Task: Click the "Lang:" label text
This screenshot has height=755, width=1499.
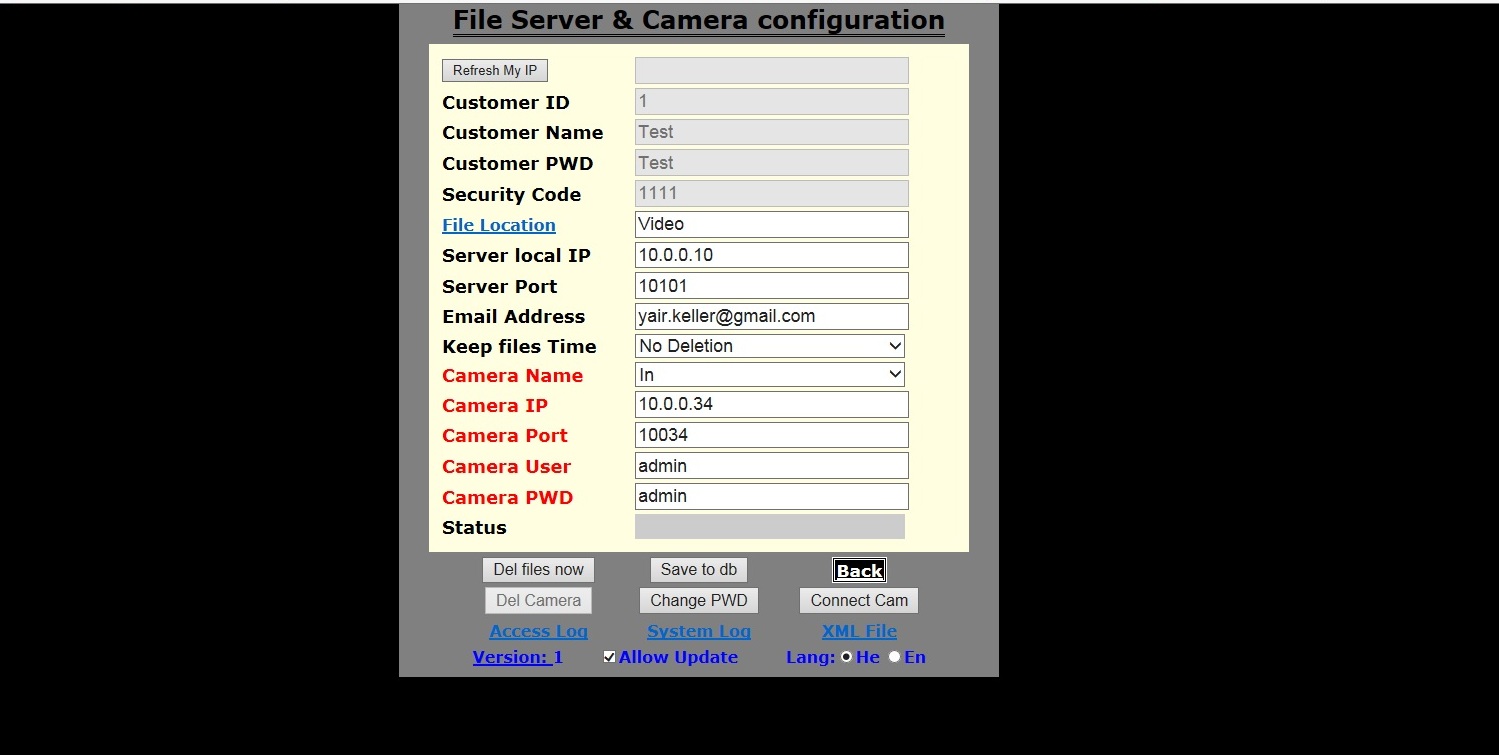Action: point(810,658)
